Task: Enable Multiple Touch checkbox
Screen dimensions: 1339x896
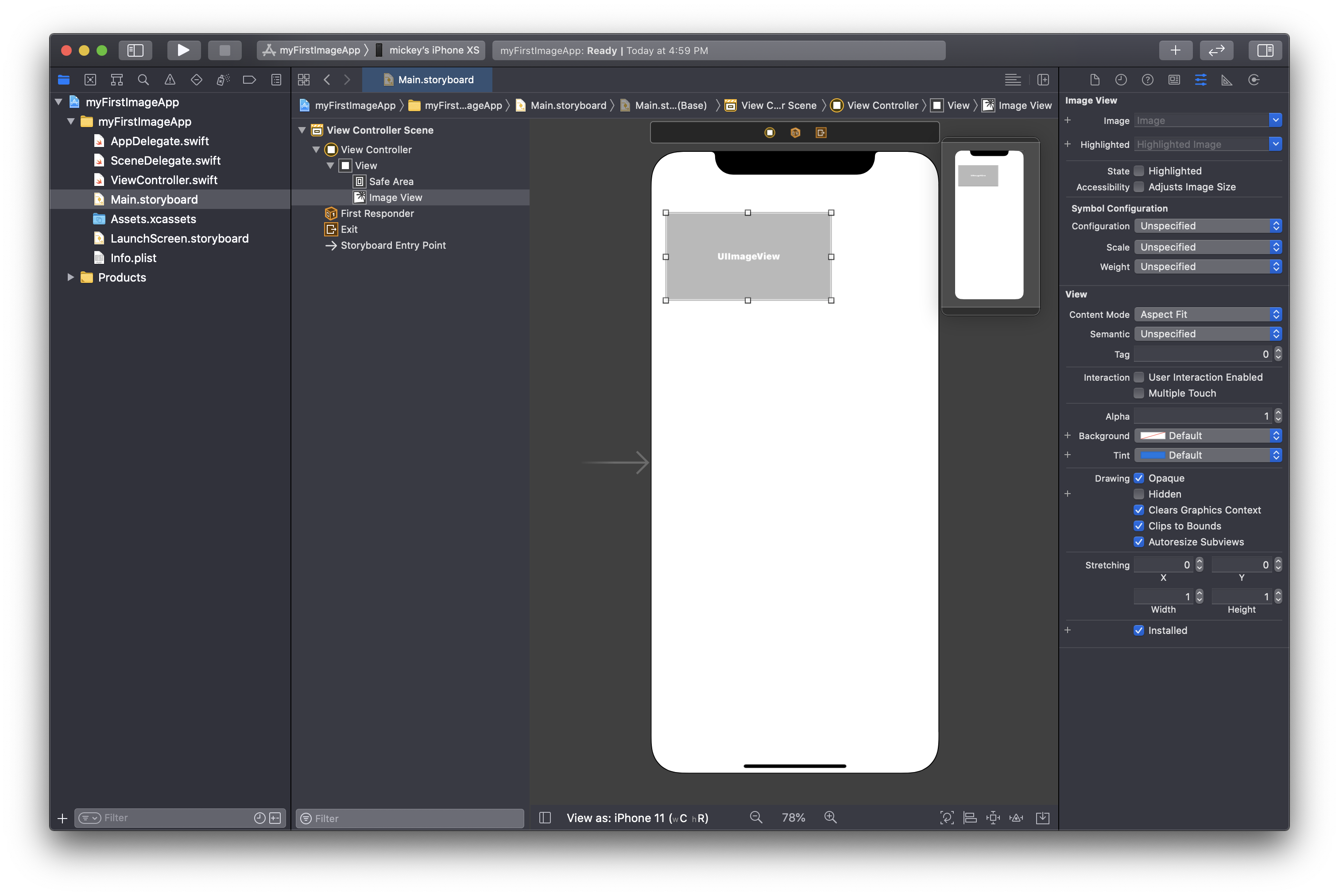Action: coord(1138,393)
